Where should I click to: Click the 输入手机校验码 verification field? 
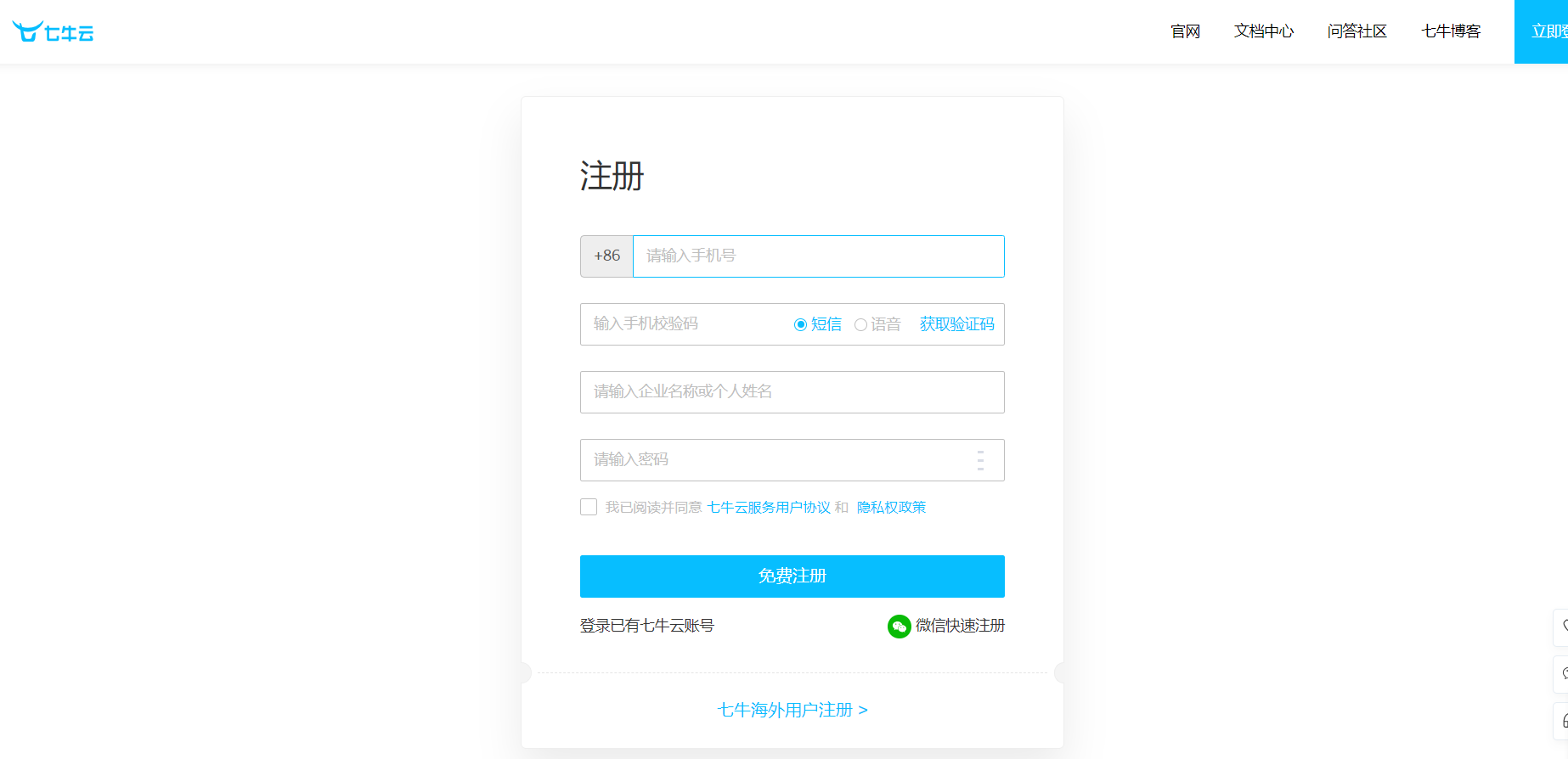click(686, 324)
